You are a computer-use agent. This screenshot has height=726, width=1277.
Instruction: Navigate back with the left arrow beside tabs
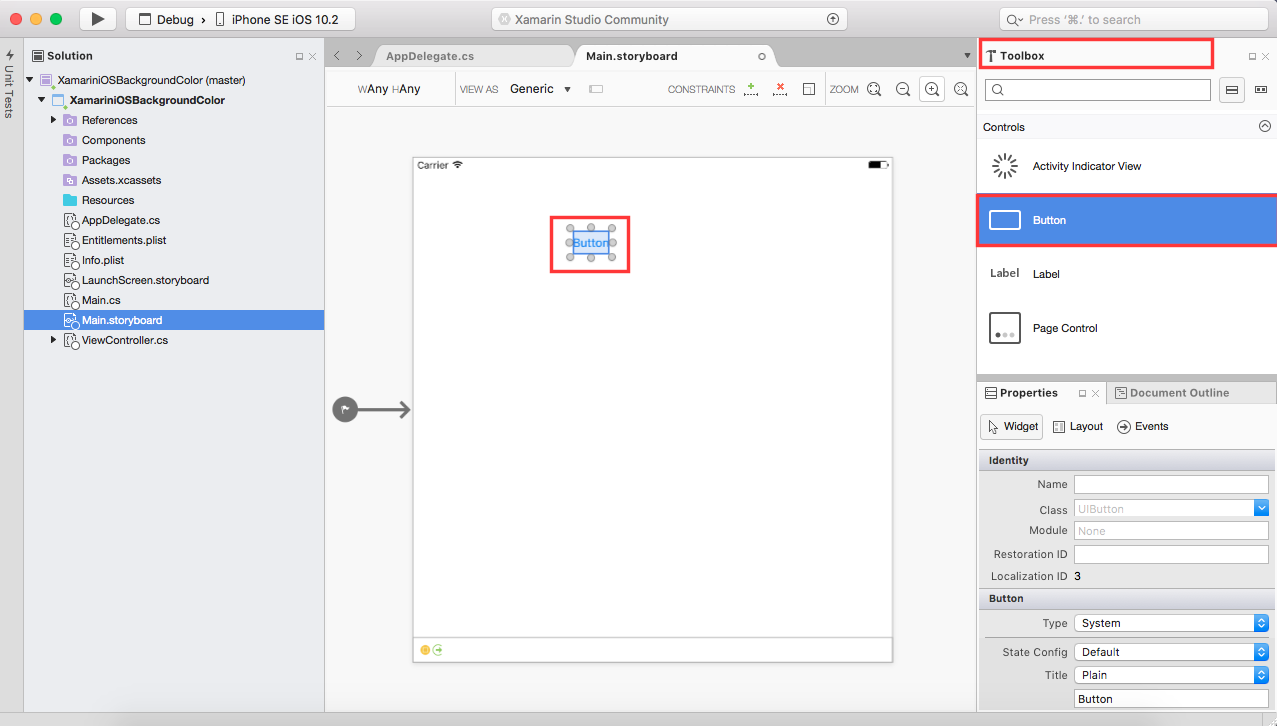pyautogui.click(x=337, y=56)
